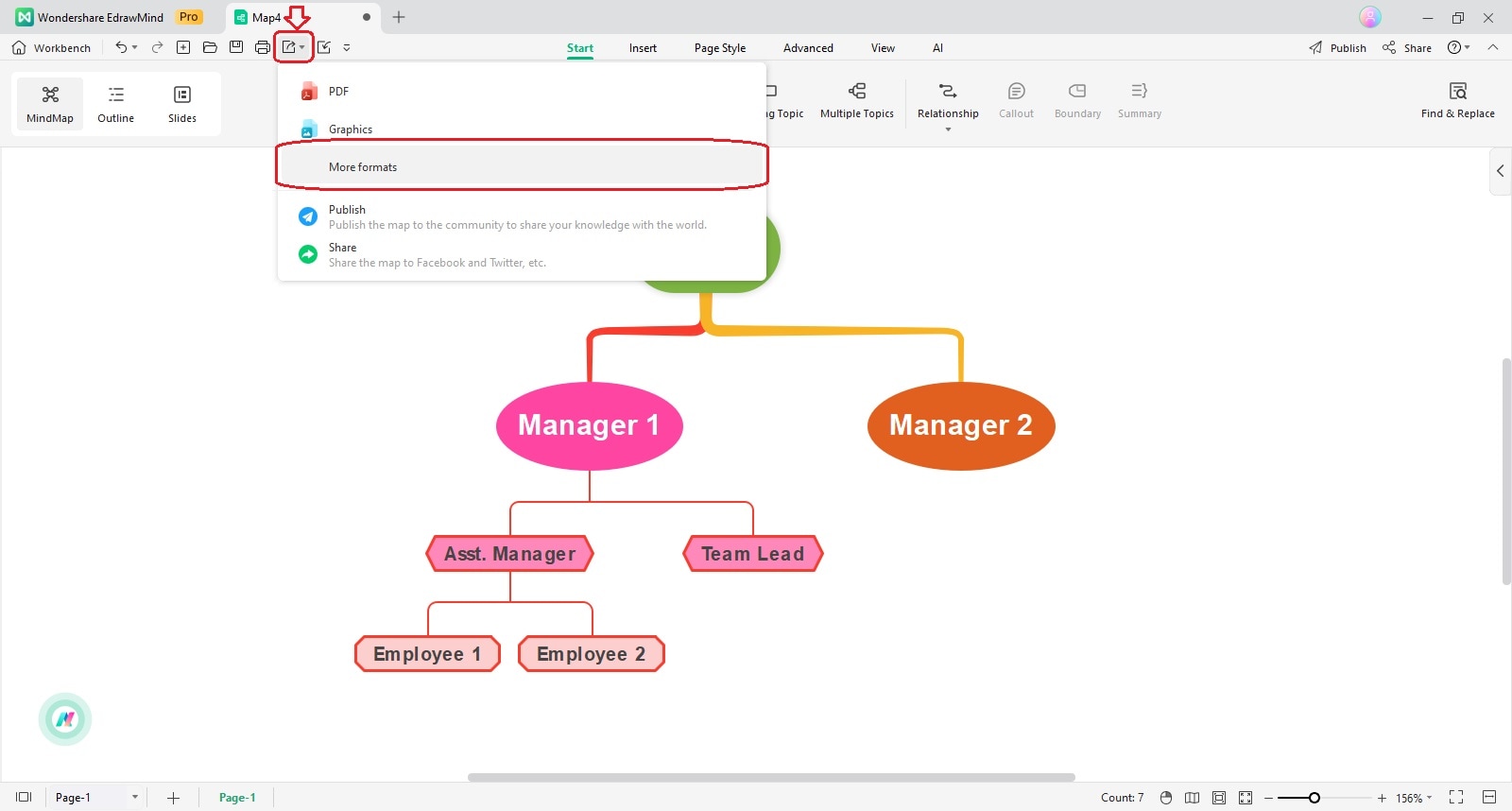Expand the right side panel
Image resolution: width=1512 pixels, height=811 pixels.
(x=1500, y=171)
